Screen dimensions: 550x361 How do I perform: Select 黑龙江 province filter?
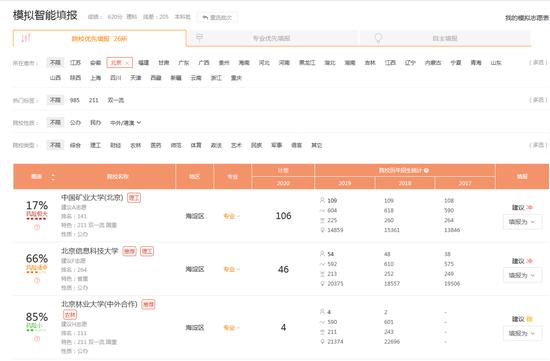point(307,62)
